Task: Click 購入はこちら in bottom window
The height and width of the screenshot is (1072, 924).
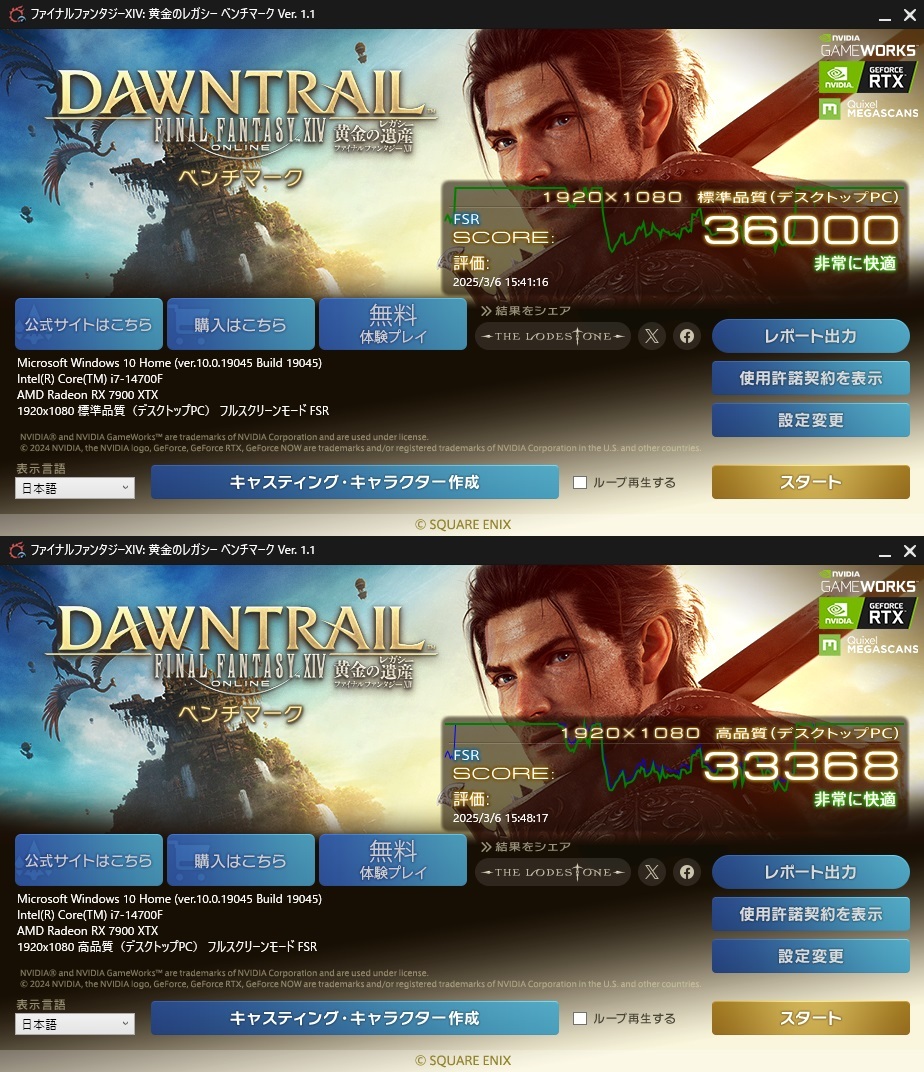Action: point(241,860)
